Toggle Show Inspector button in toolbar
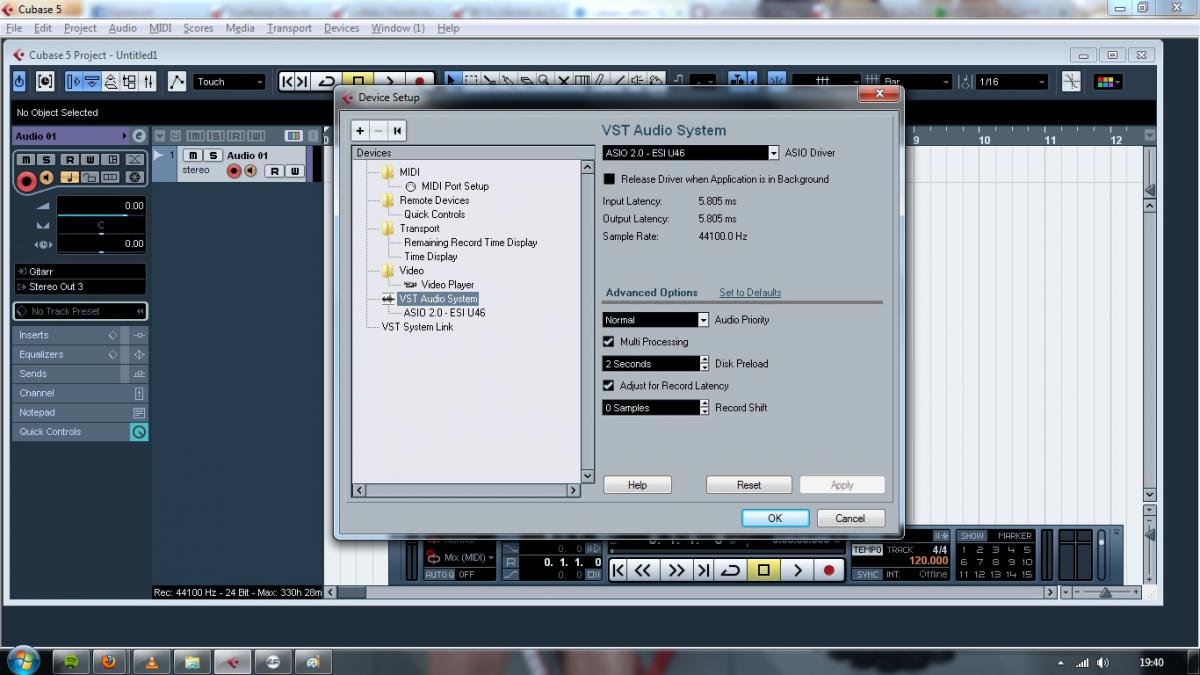This screenshot has width=1200, height=675. [73, 82]
